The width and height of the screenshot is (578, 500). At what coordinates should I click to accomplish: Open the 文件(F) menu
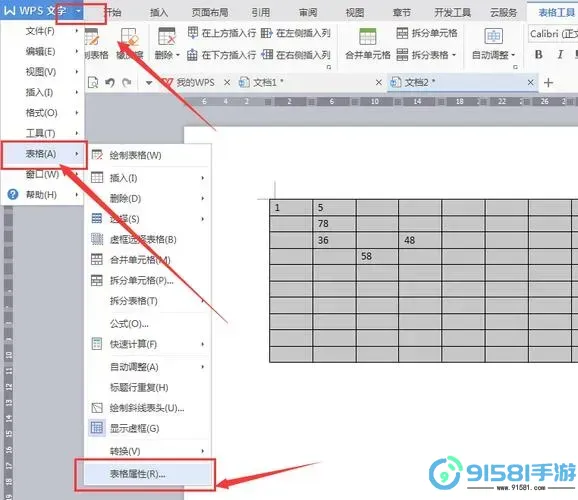42,31
